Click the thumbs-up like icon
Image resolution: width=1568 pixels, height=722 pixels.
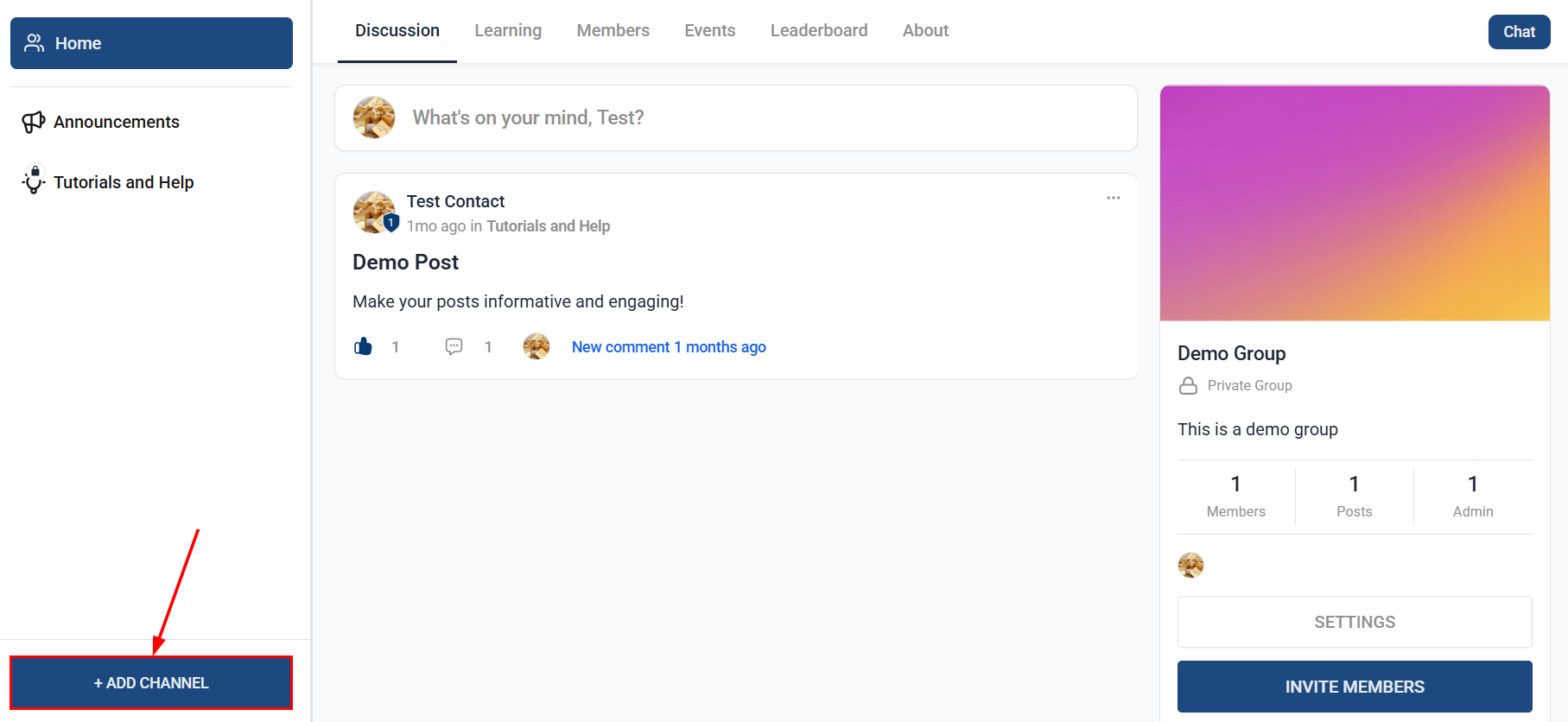point(363,346)
